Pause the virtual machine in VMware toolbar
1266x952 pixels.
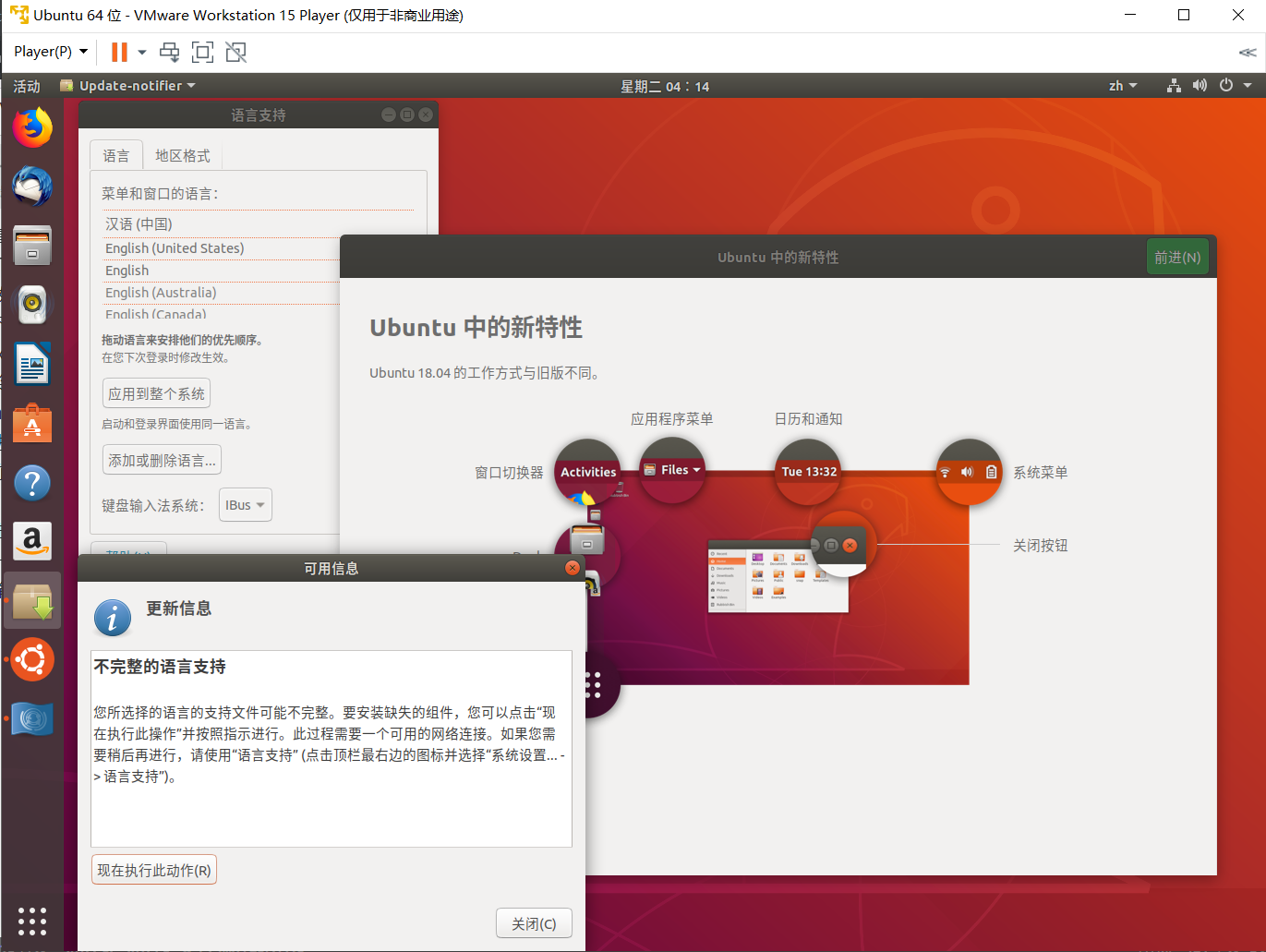pos(119,52)
